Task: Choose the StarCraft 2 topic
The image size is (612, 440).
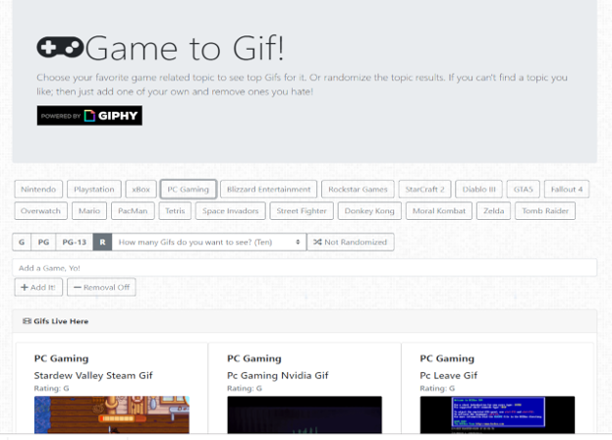Action: (425, 189)
